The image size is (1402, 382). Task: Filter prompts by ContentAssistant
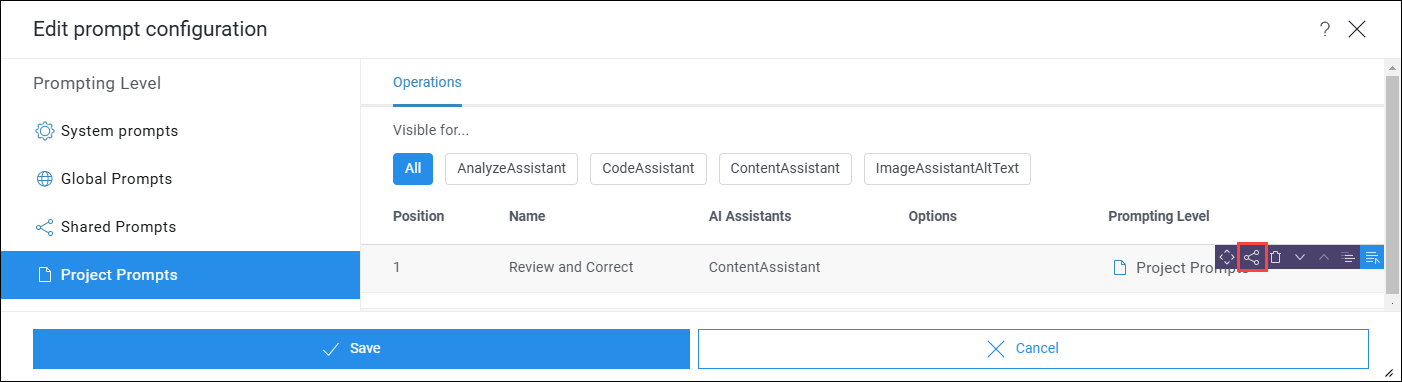785,168
